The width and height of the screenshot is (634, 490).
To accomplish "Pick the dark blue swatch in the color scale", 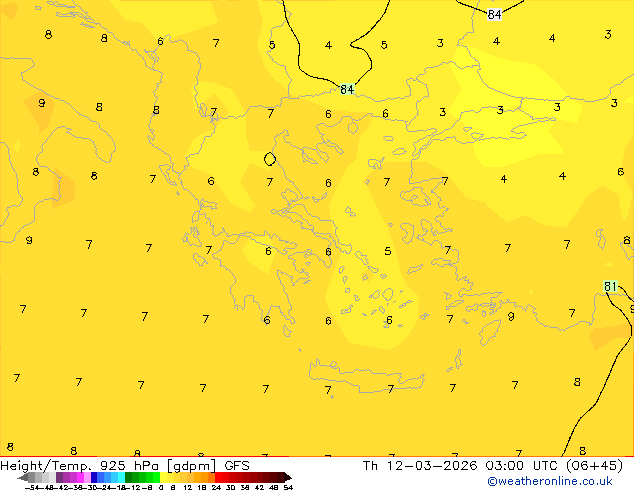I will tap(94, 477).
